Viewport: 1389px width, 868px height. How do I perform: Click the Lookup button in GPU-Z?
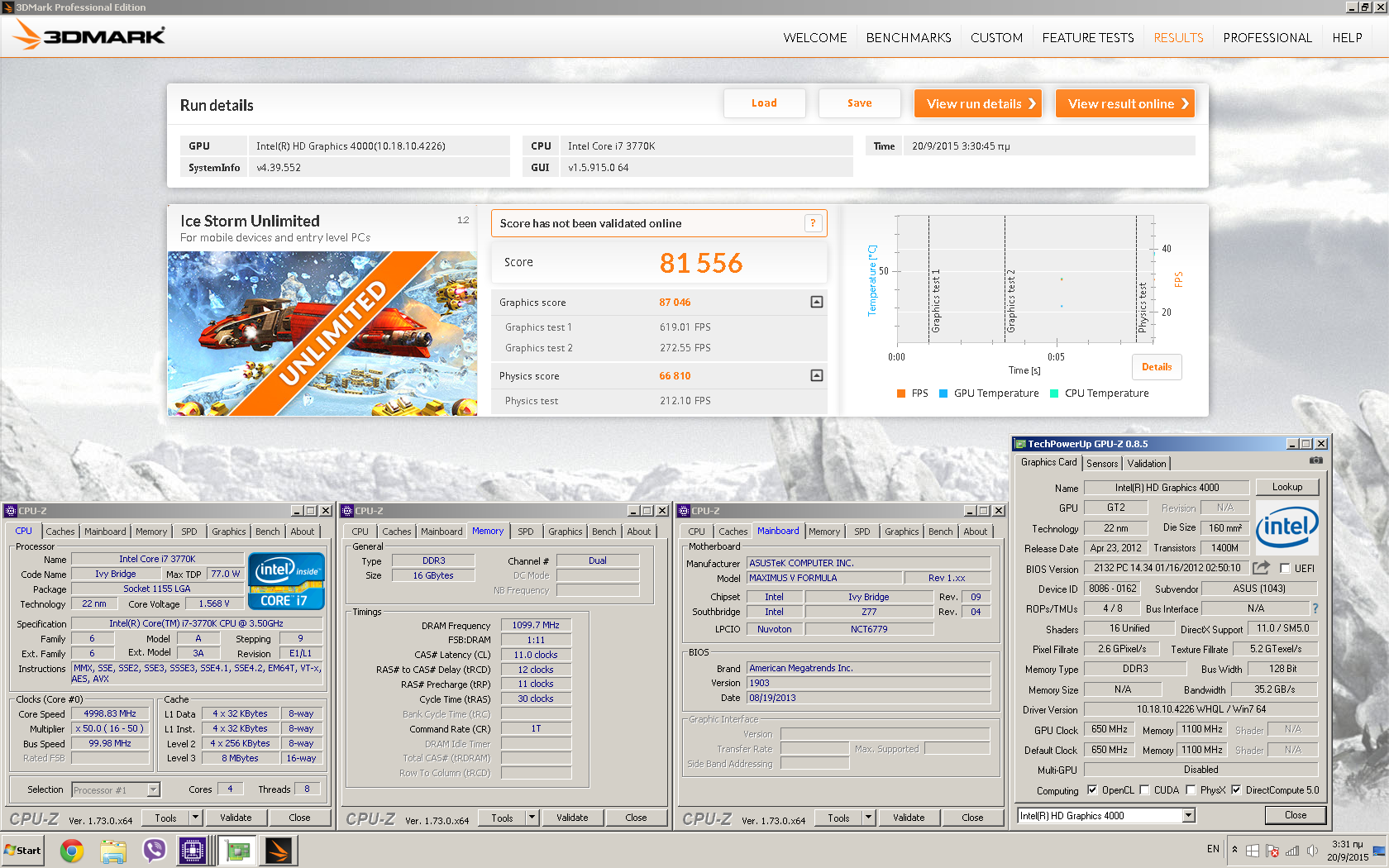click(1287, 487)
